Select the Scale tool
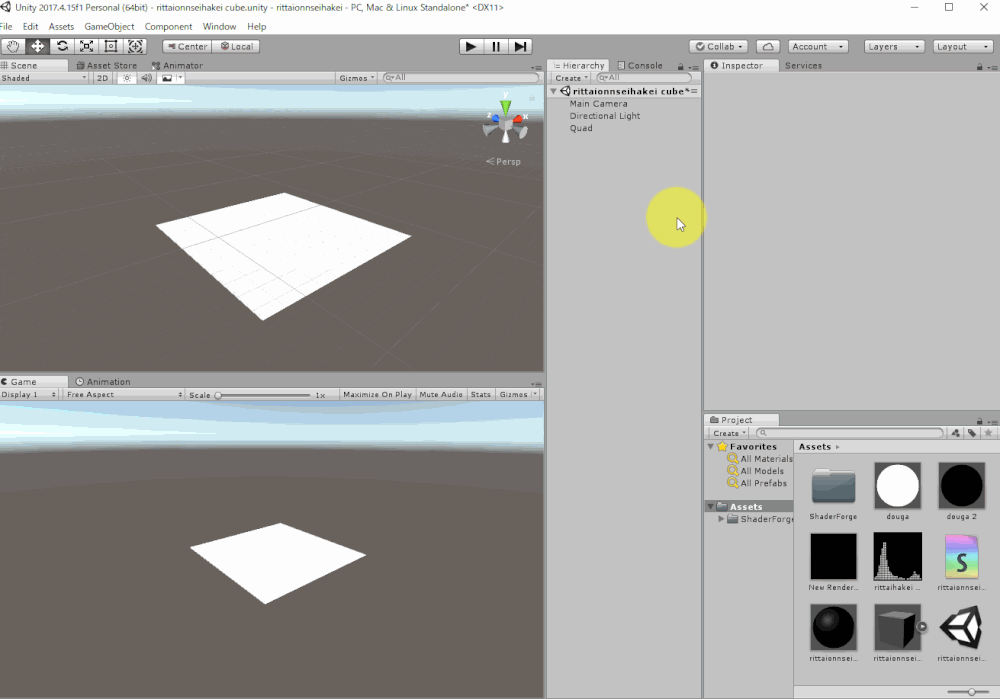Screen dimensions: 1000x699 [86, 47]
